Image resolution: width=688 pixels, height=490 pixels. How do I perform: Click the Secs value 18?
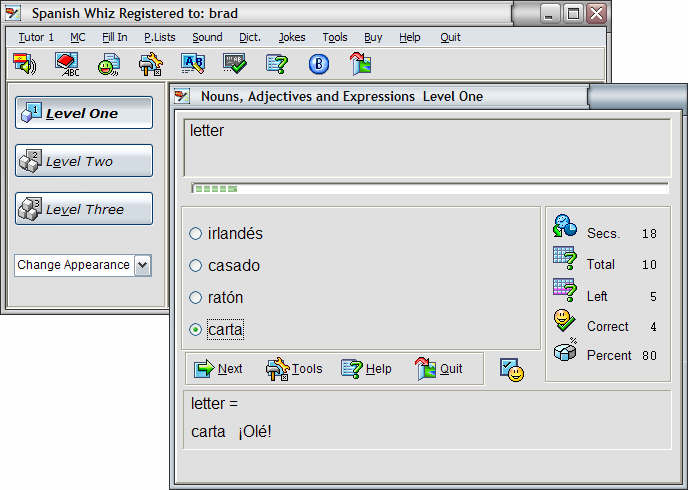tap(649, 233)
